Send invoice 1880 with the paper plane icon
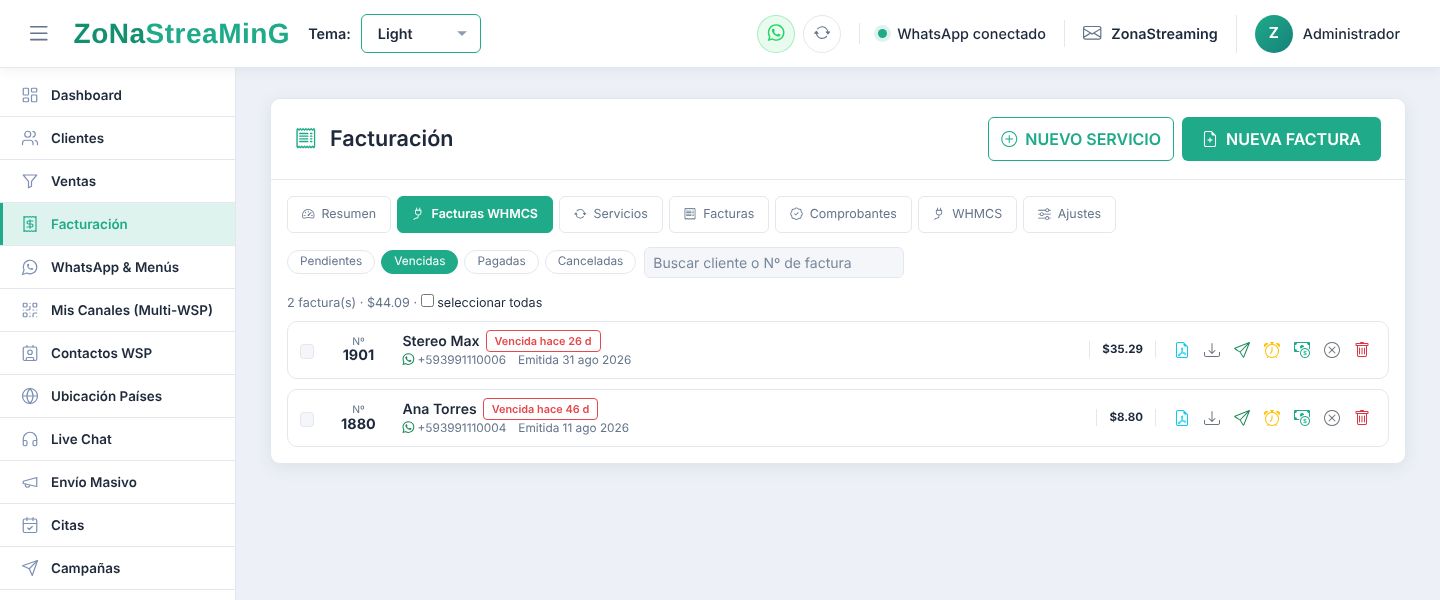Viewport: 1440px width, 600px height. (x=1242, y=418)
